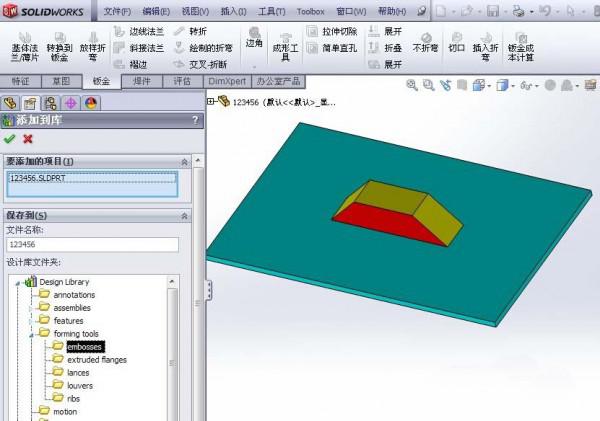Click Insert Bends (插入折弯)
The width and height of the screenshot is (600, 421).
point(485,47)
